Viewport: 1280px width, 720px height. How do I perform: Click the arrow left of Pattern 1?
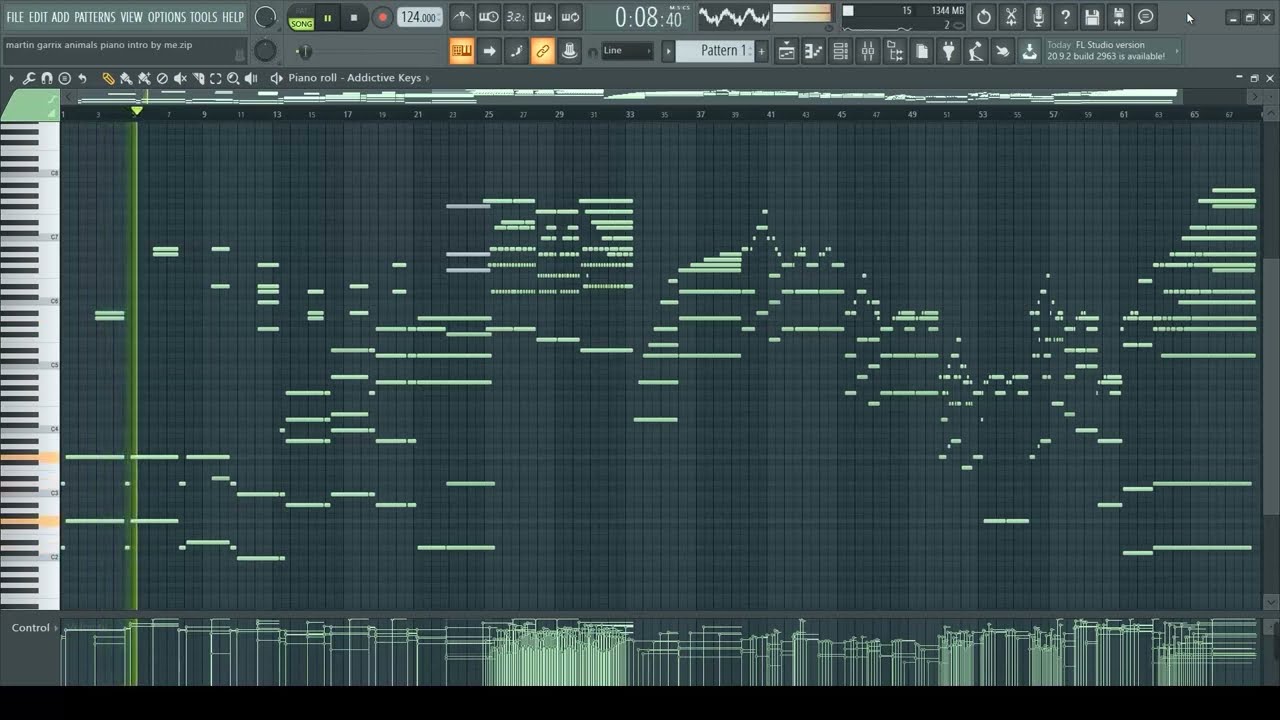pos(669,51)
